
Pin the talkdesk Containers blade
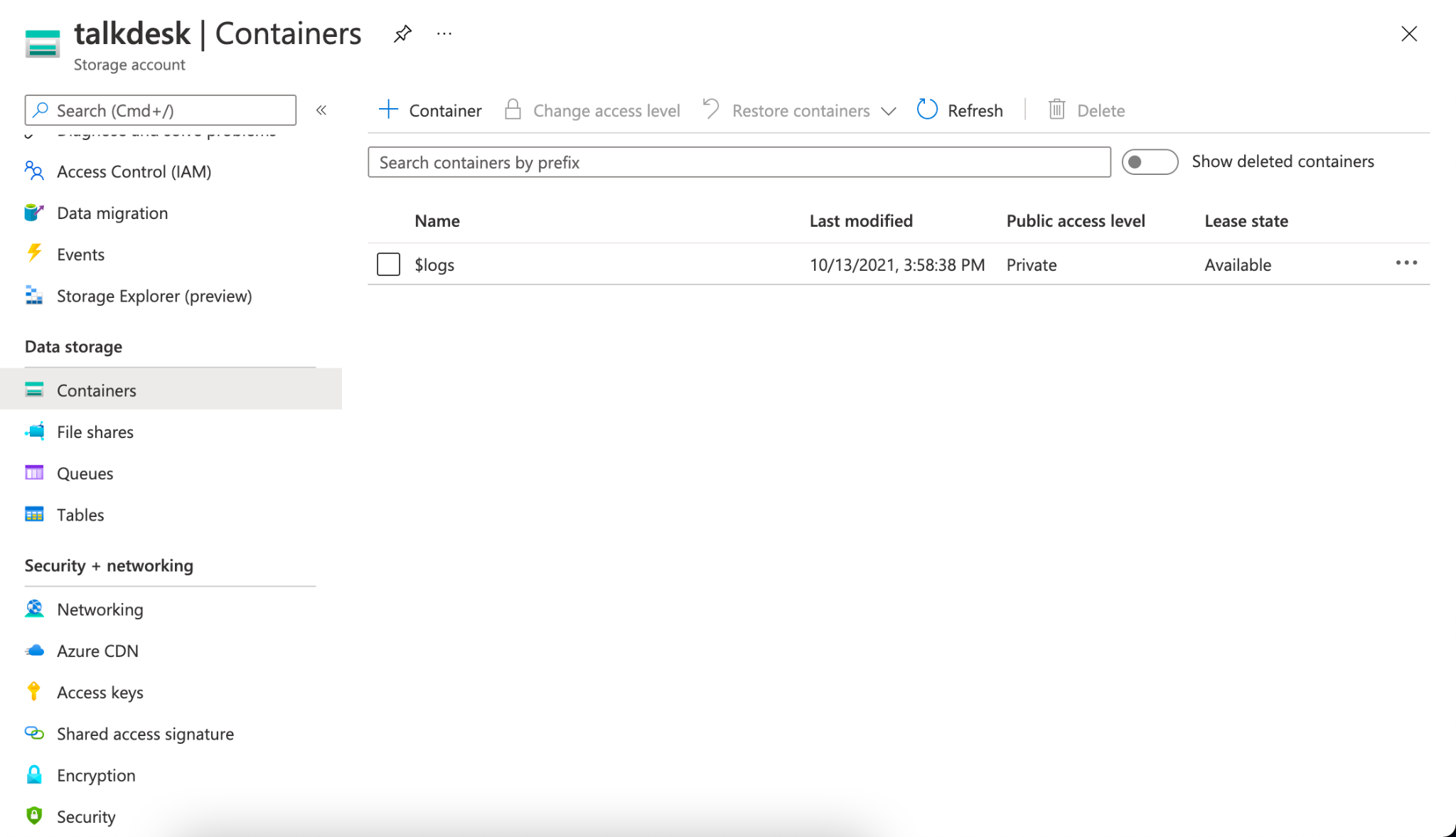[402, 33]
